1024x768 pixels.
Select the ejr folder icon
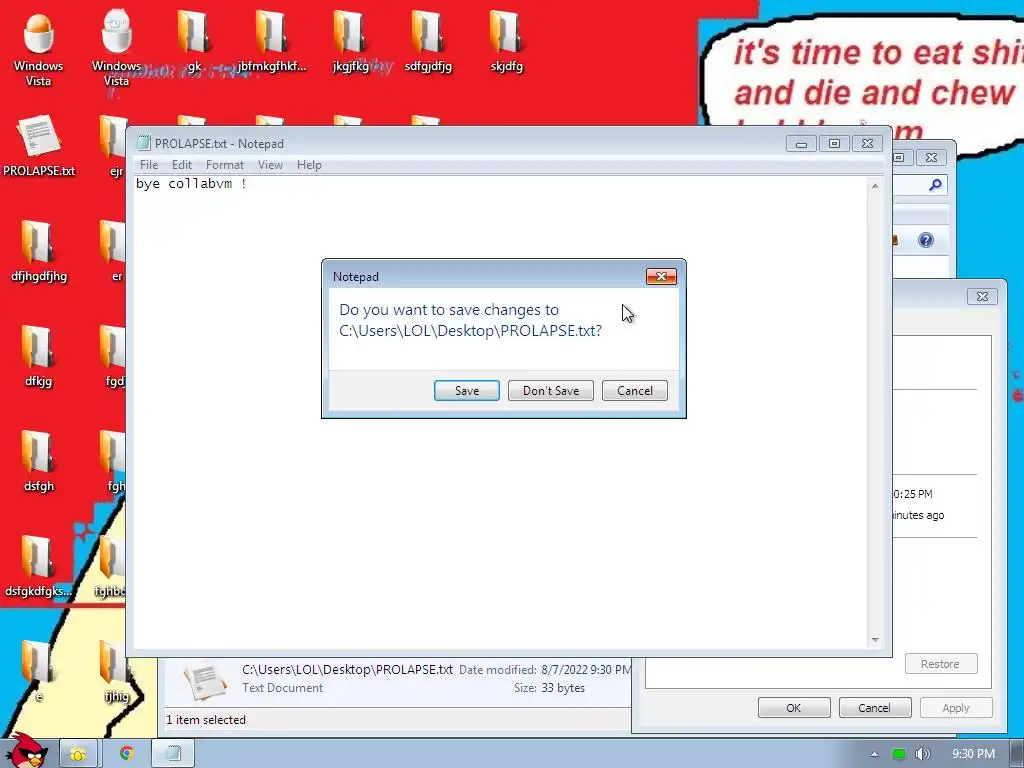click(x=114, y=146)
